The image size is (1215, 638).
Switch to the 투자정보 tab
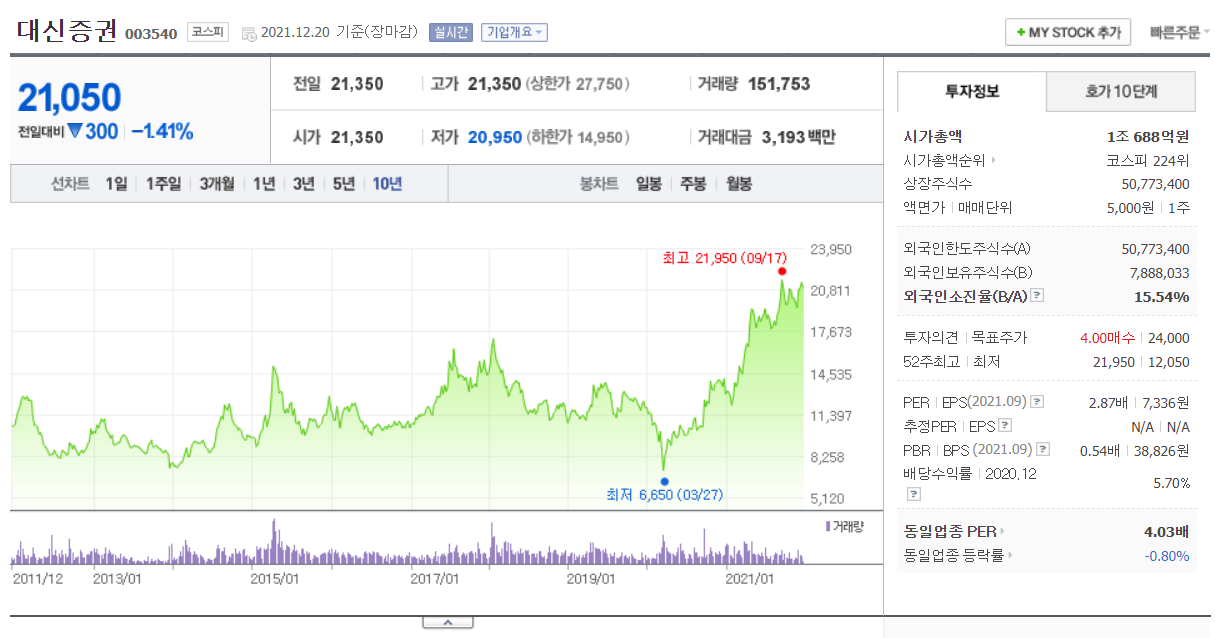tap(972, 92)
